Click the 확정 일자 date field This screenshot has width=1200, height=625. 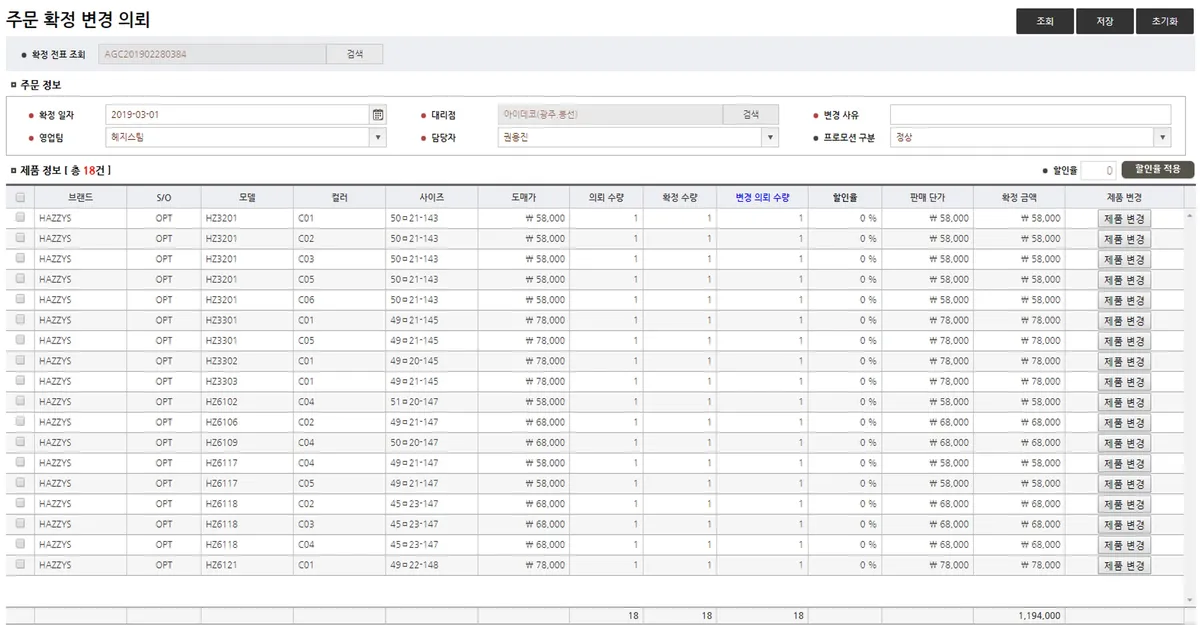pos(237,114)
